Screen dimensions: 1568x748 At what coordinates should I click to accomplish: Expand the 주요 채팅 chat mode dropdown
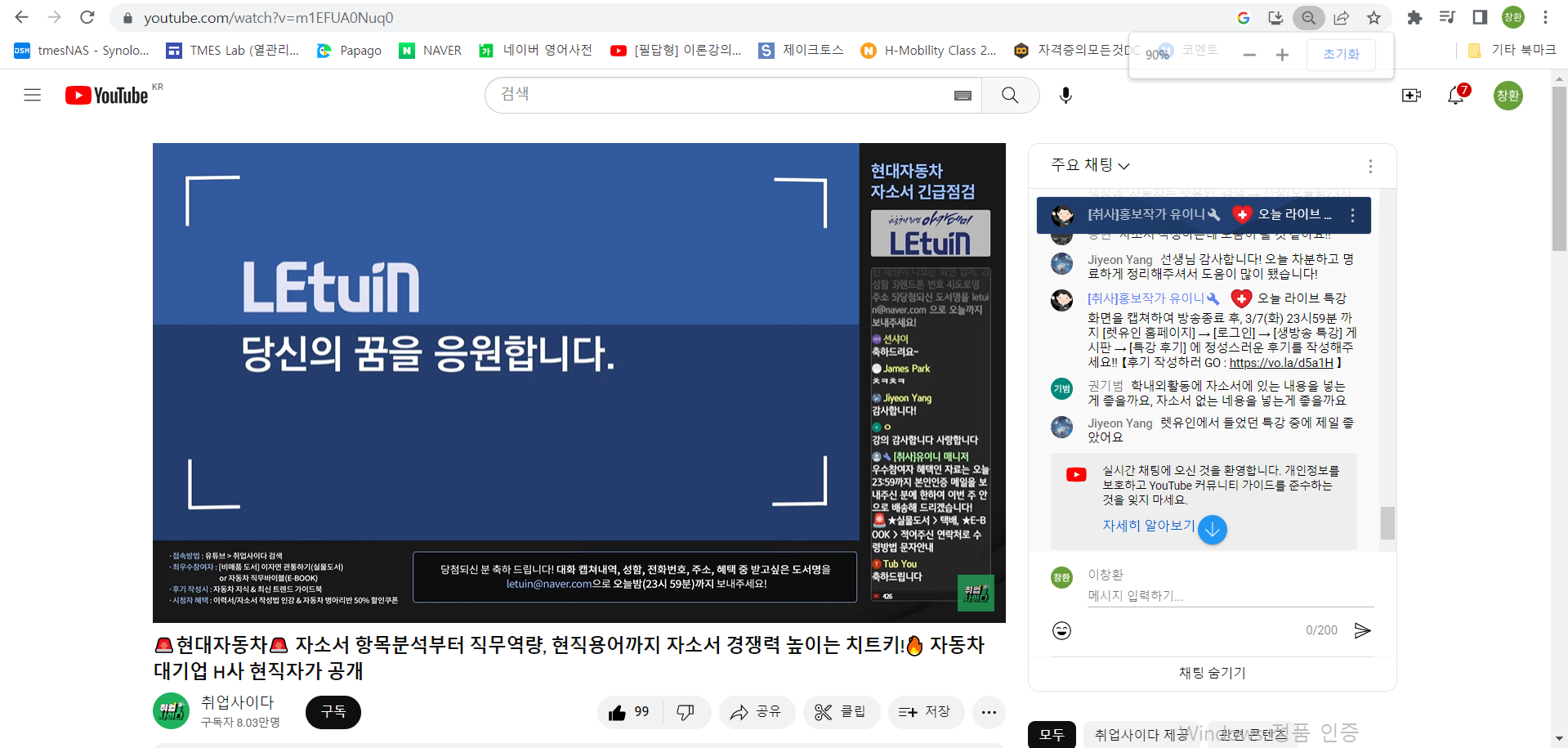[1090, 165]
